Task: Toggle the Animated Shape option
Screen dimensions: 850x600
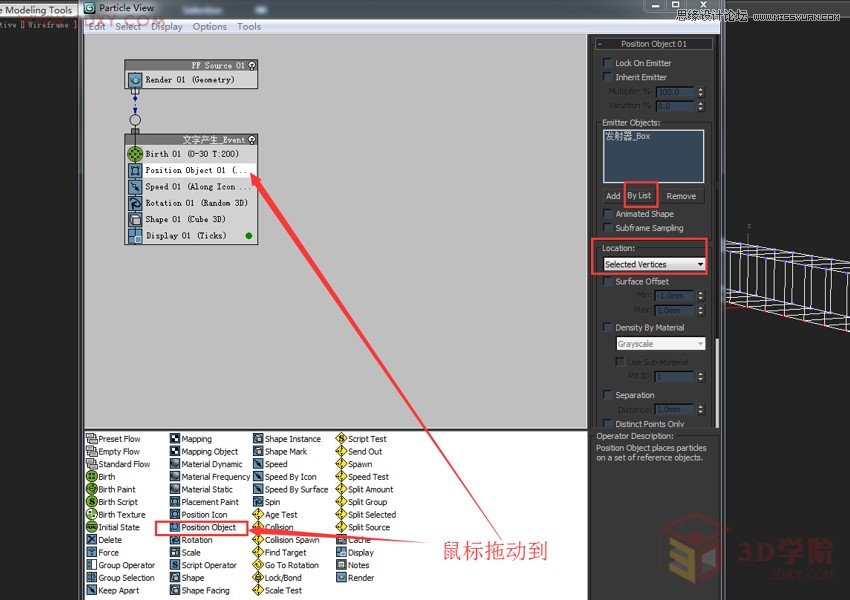Action: [x=608, y=214]
